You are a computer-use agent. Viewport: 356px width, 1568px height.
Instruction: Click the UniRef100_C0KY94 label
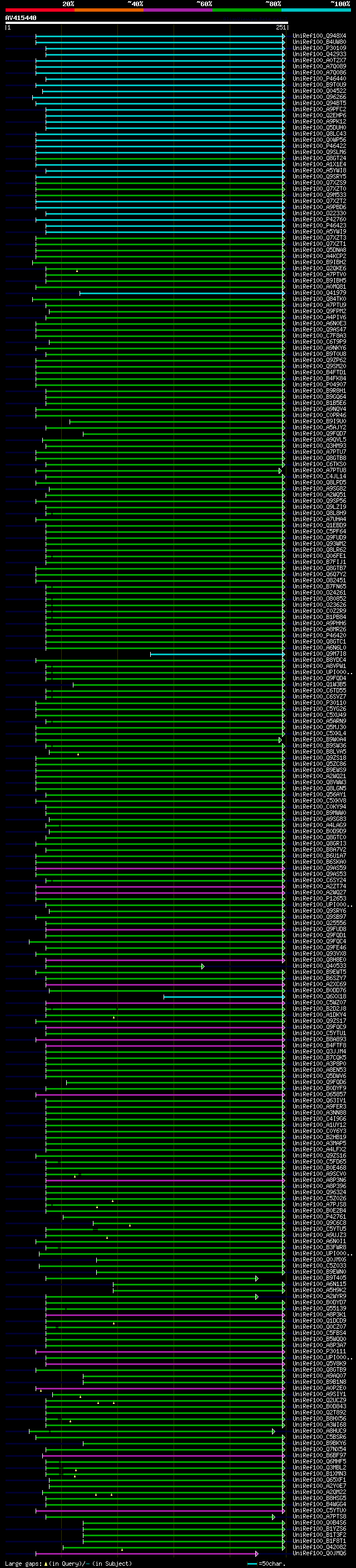tap(319, 807)
